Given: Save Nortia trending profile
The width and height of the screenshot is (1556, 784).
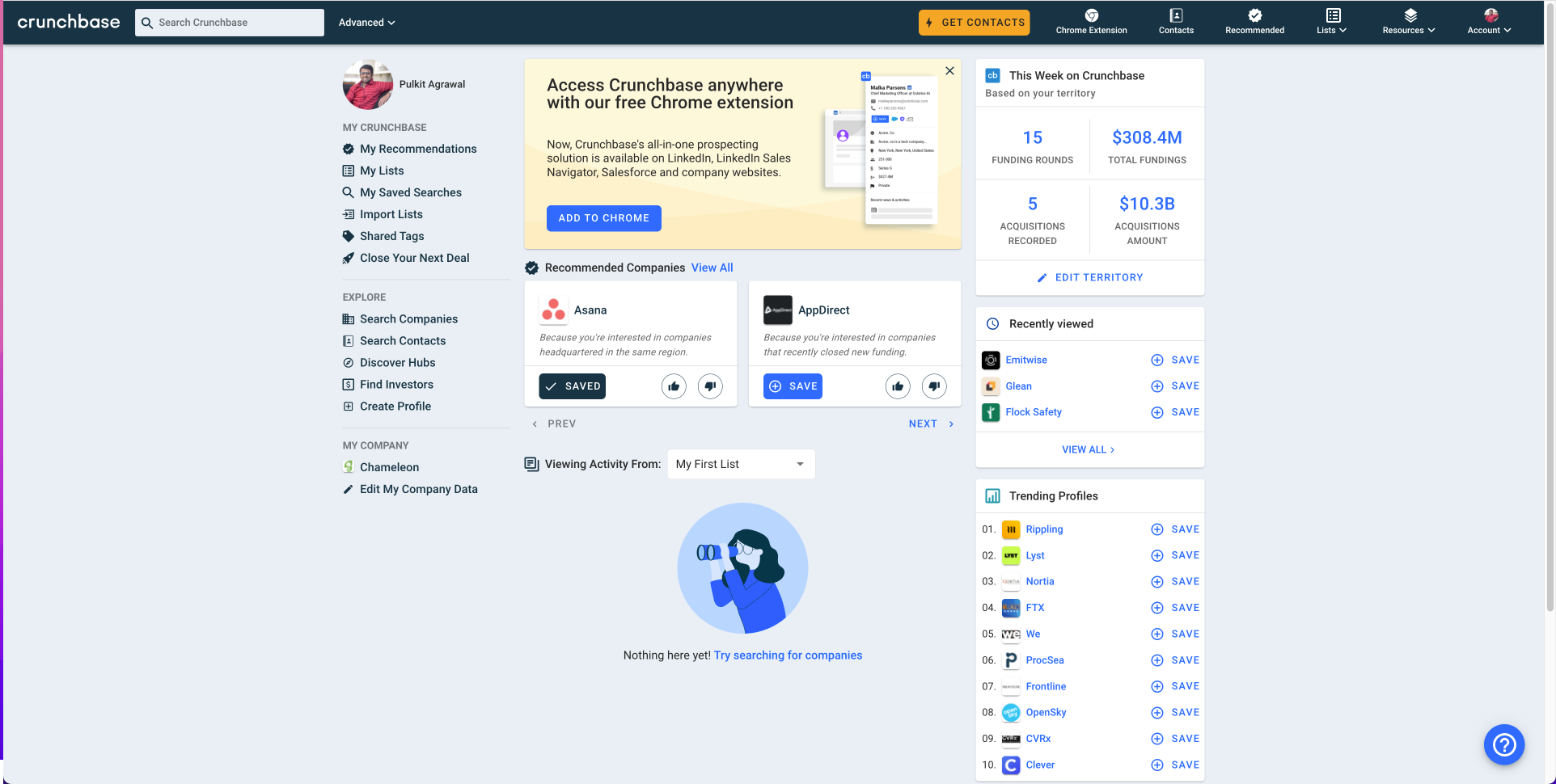Looking at the screenshot, I should point(1175,582).
